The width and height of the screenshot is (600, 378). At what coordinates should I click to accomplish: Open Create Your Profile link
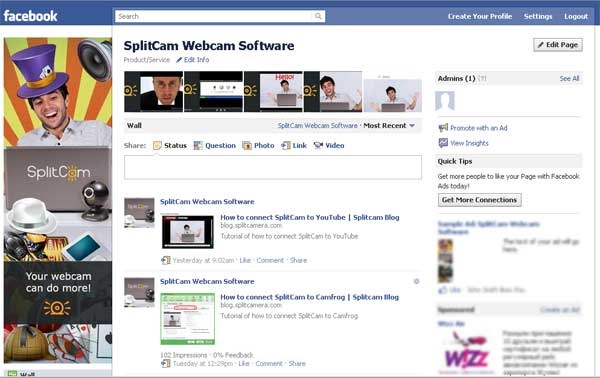[x=480, y=16]
